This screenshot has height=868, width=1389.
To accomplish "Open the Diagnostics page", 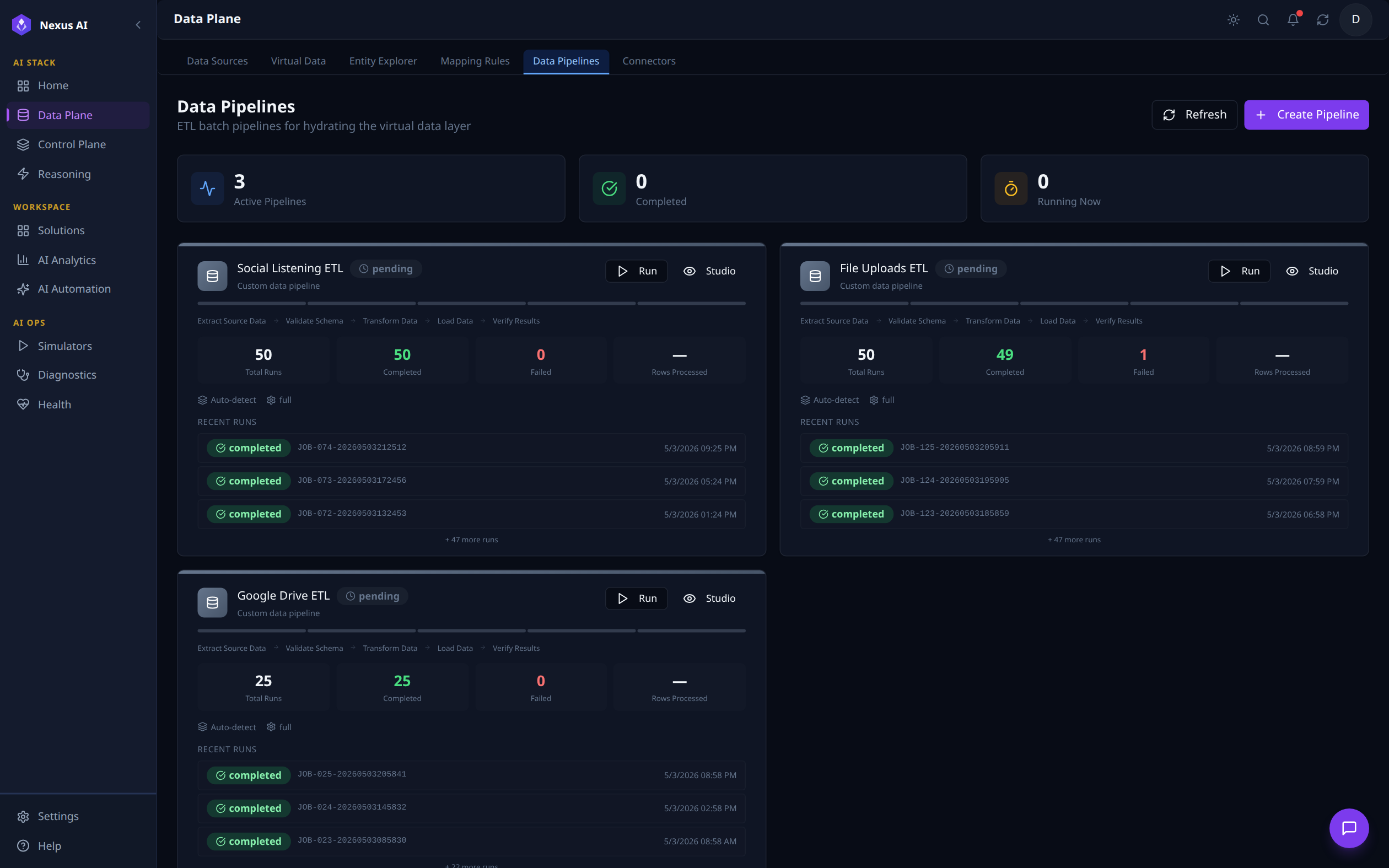I will pos(78,375).
